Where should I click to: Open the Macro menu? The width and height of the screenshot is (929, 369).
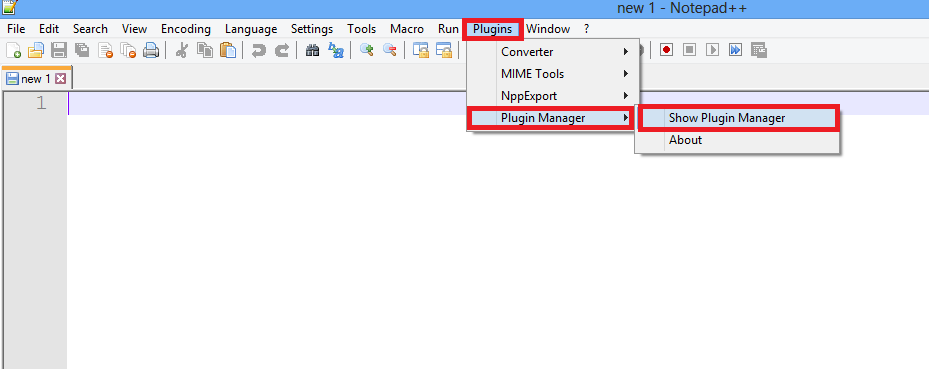[x=406, y=28]
